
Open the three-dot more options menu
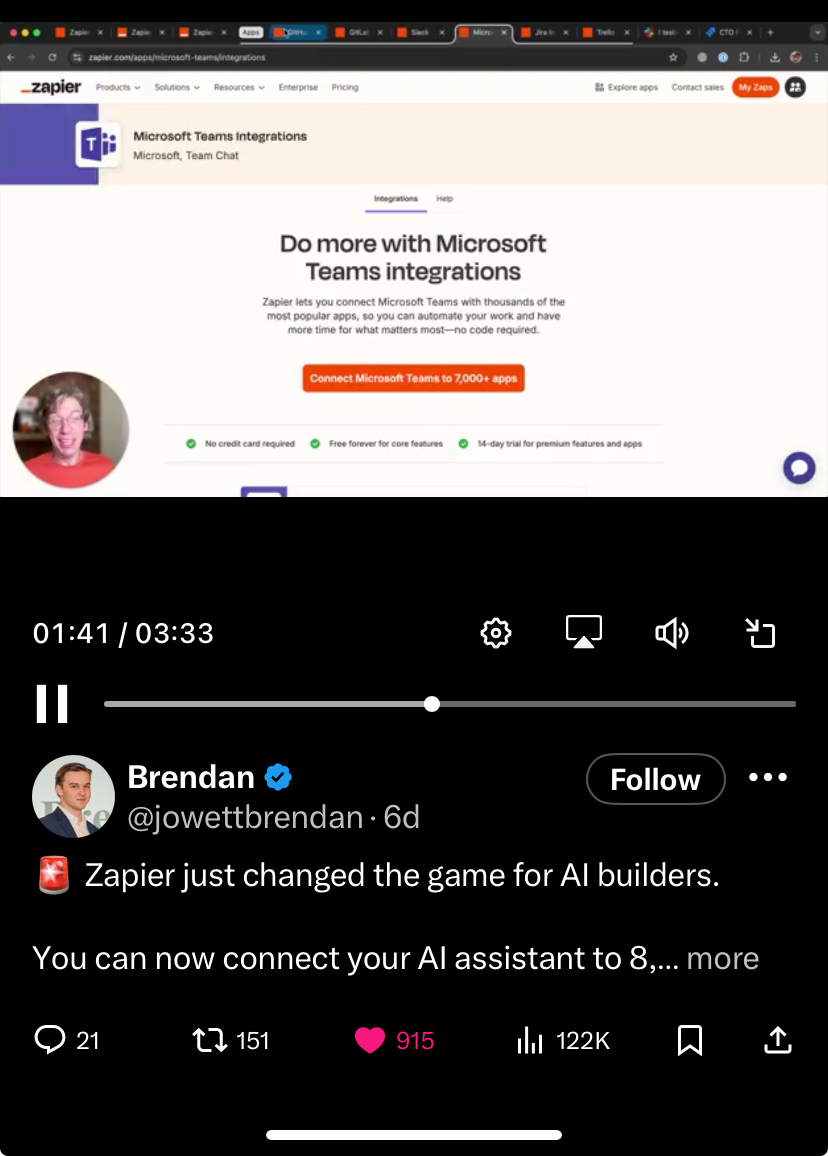pos(768,777)
